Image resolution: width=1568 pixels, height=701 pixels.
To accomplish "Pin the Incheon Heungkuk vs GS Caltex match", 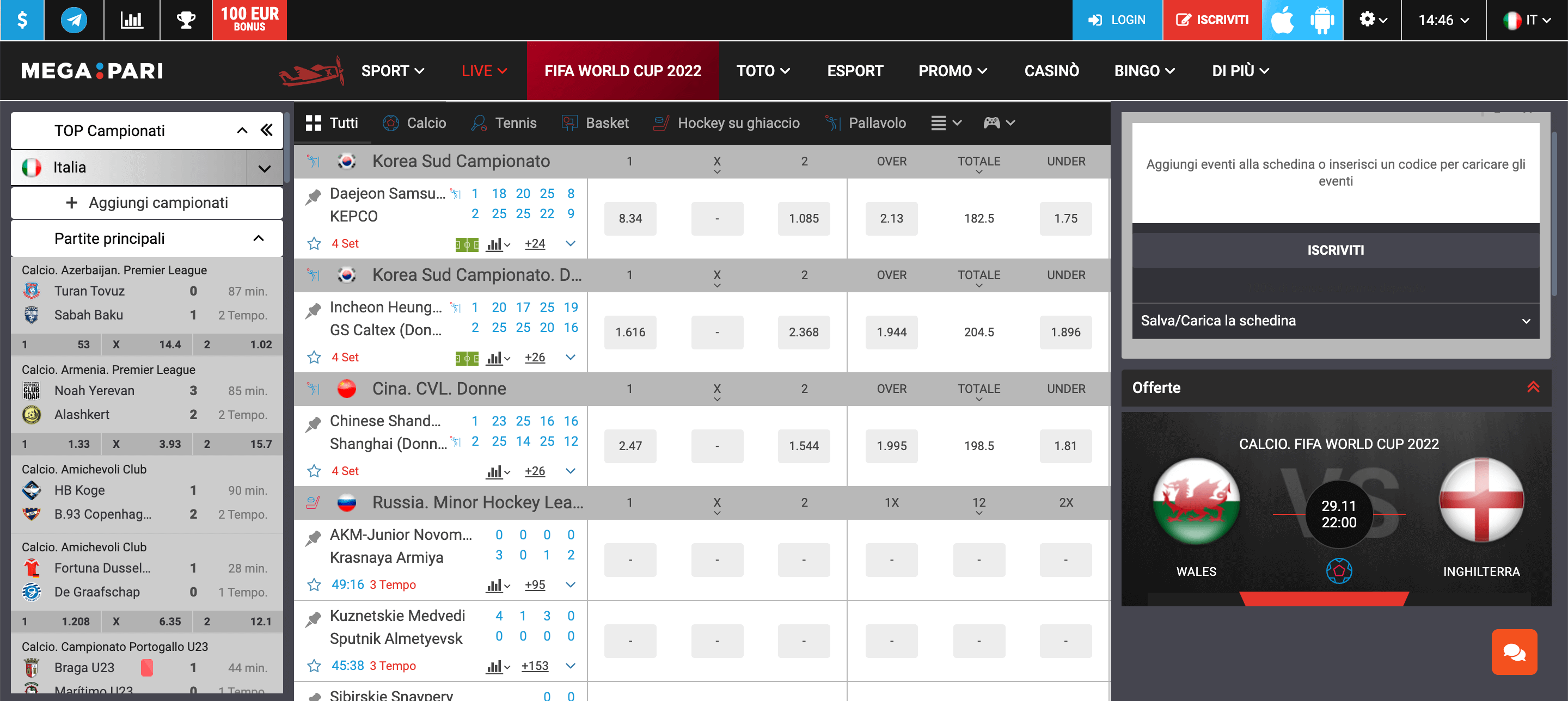I will tap(313, 310).
